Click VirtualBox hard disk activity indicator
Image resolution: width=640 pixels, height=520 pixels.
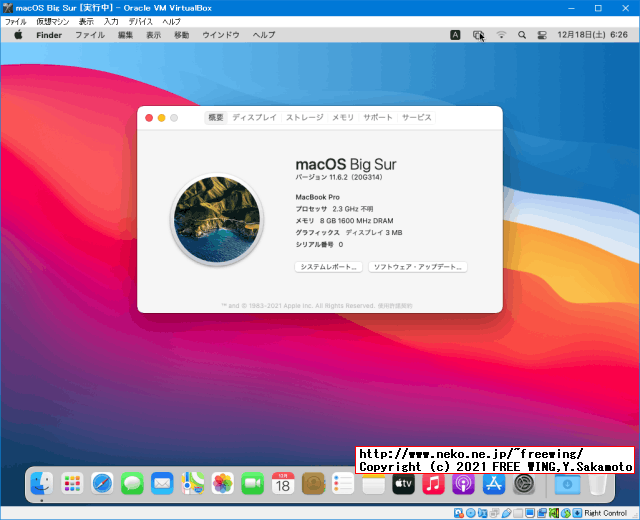coord(458,513)
